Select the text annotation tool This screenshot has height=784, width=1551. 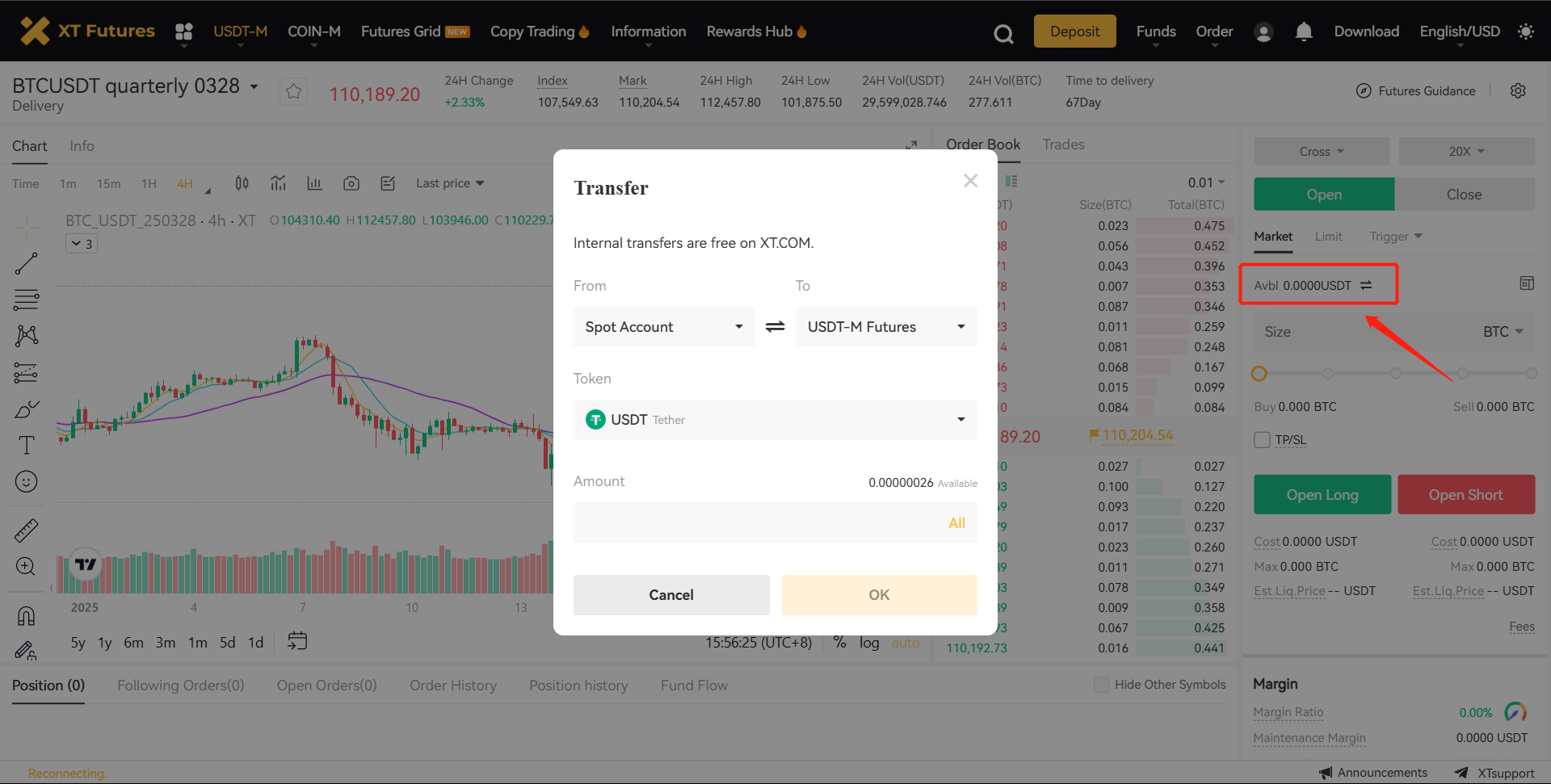point(26,445)
